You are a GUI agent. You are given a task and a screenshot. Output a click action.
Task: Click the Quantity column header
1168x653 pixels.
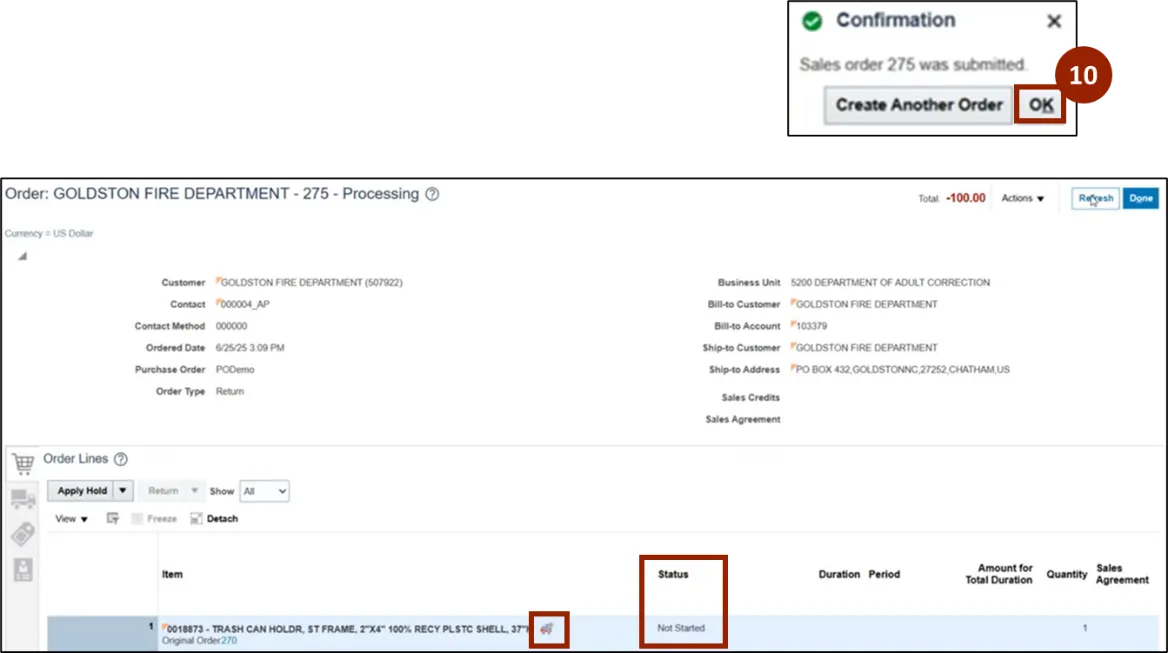coord(1067,574)
